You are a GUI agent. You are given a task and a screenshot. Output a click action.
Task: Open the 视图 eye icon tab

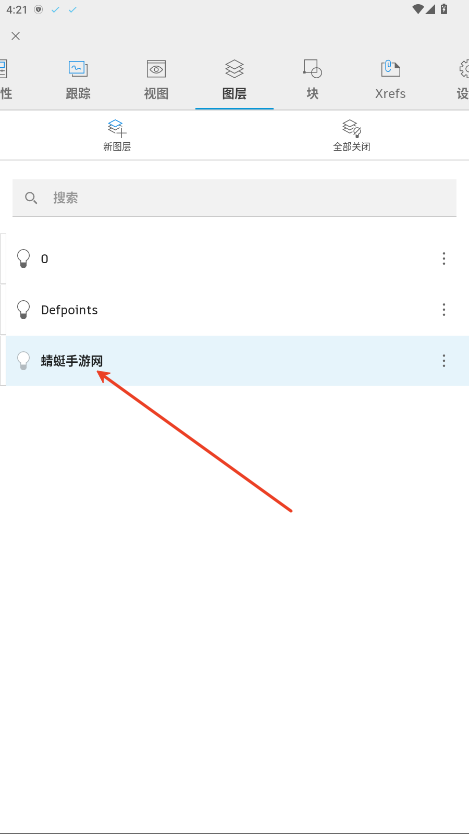tap(156, 69)
